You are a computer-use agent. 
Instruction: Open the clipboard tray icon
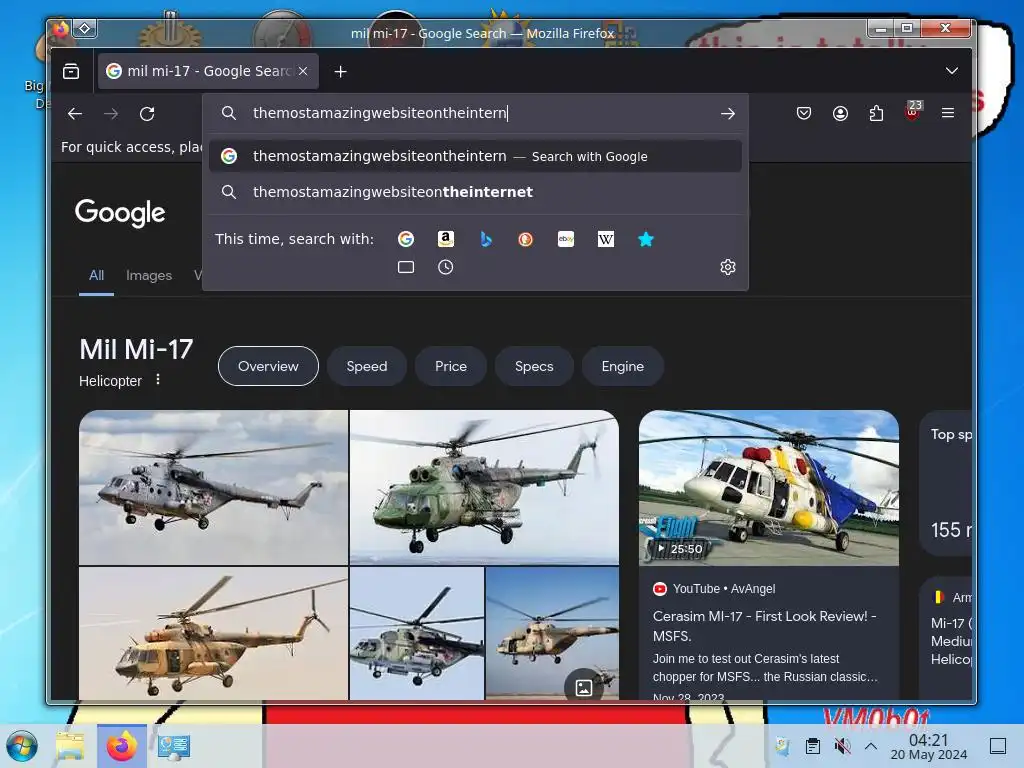click(x=812, y=746)
